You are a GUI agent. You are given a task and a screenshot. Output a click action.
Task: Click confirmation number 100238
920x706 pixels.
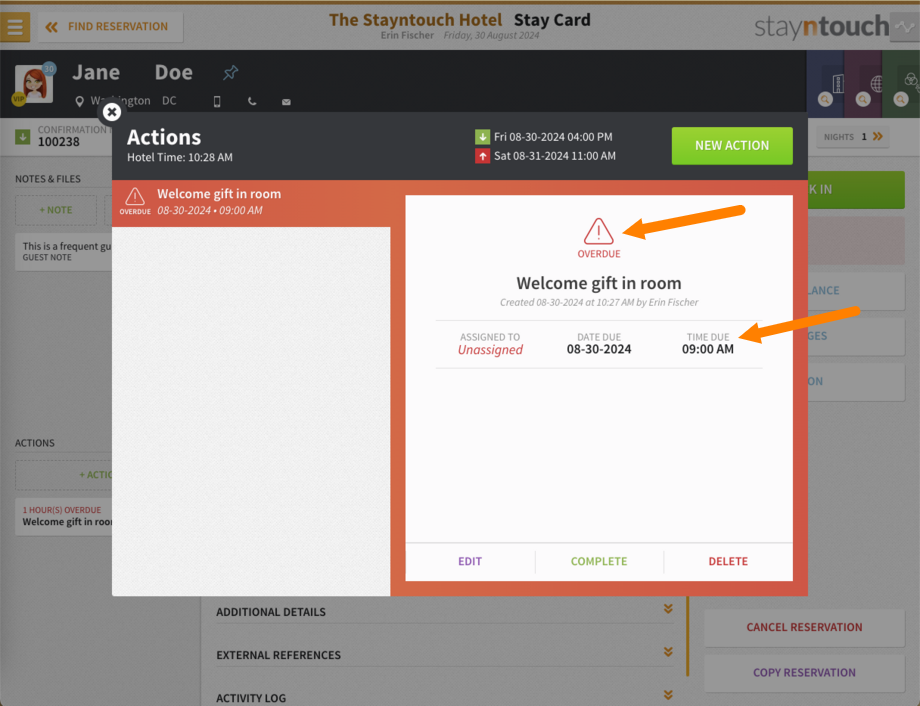[x=59, y=142]
